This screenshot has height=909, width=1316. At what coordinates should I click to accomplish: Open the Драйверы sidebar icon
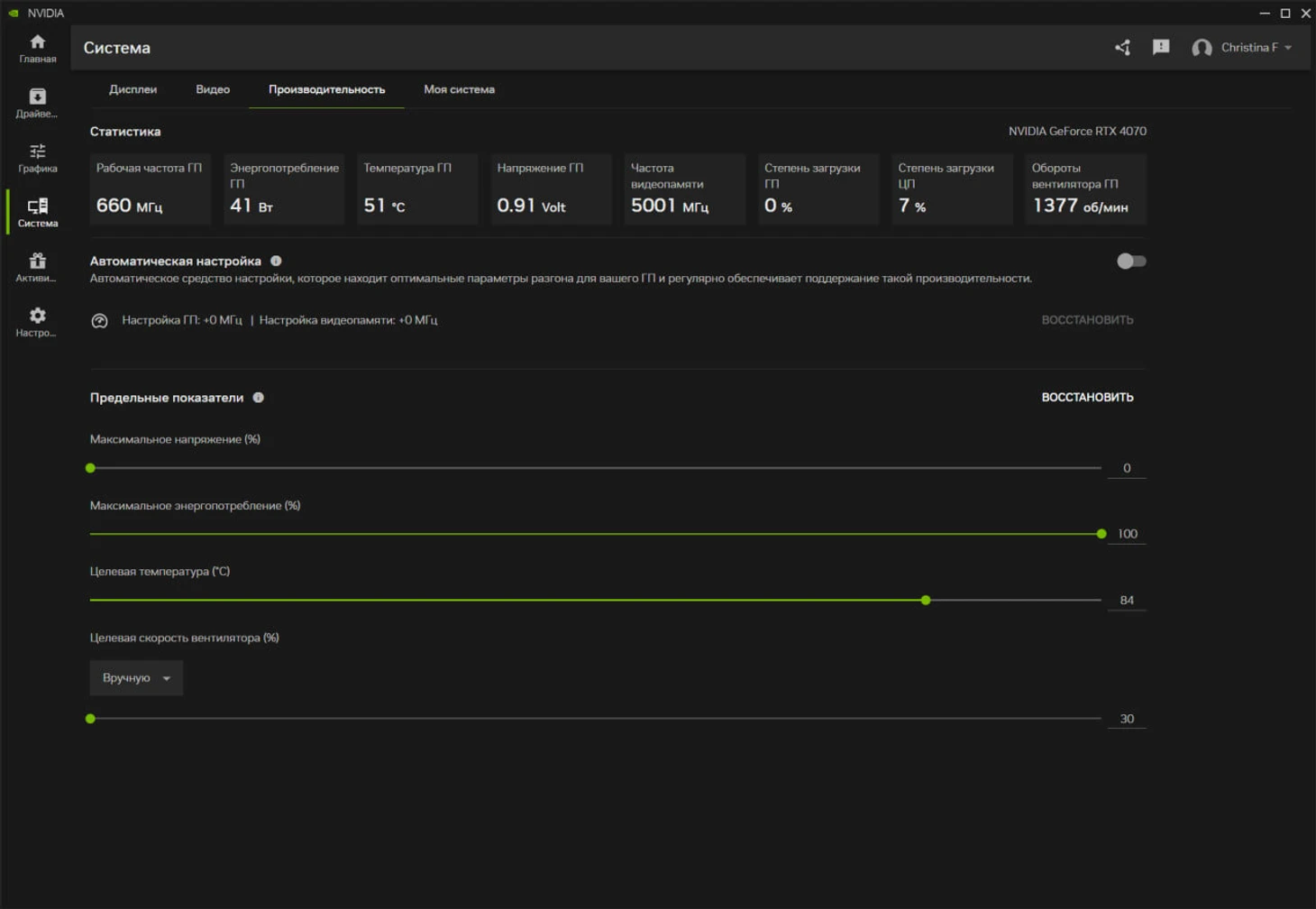(x=37, y=103)
